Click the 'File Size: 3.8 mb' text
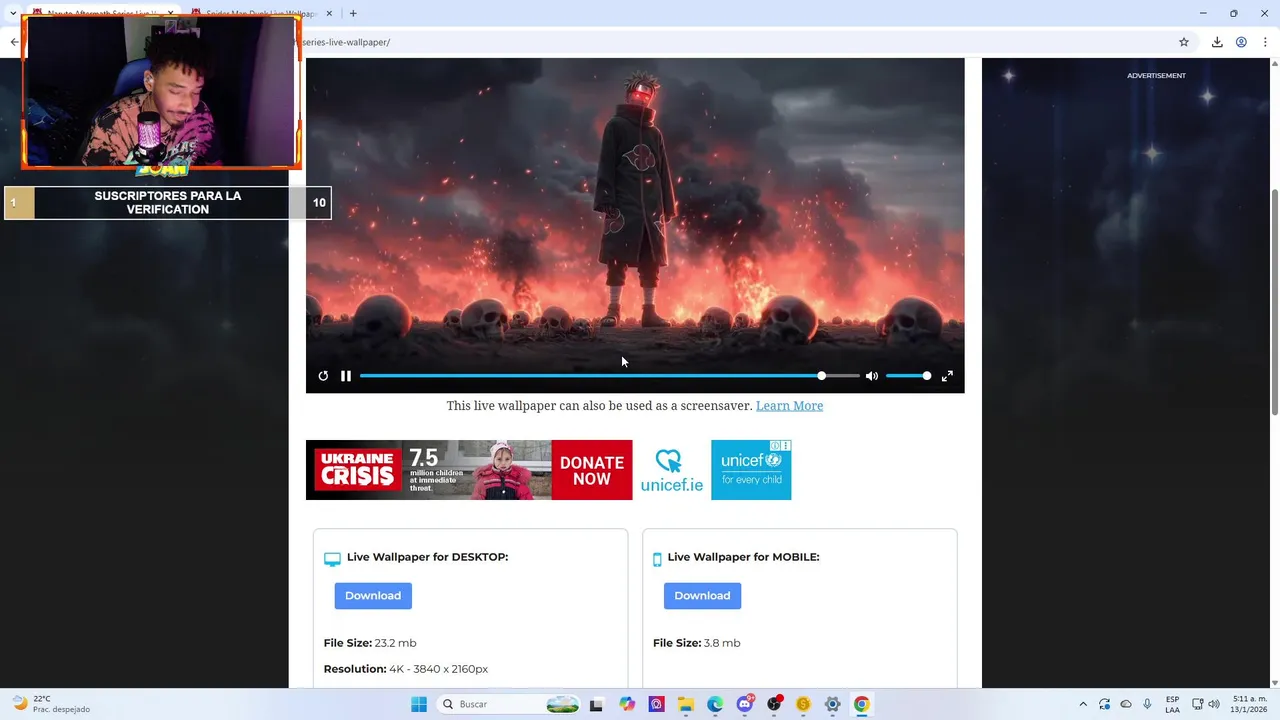Screen dimensions: 1280x720 [x=697, y=643]
